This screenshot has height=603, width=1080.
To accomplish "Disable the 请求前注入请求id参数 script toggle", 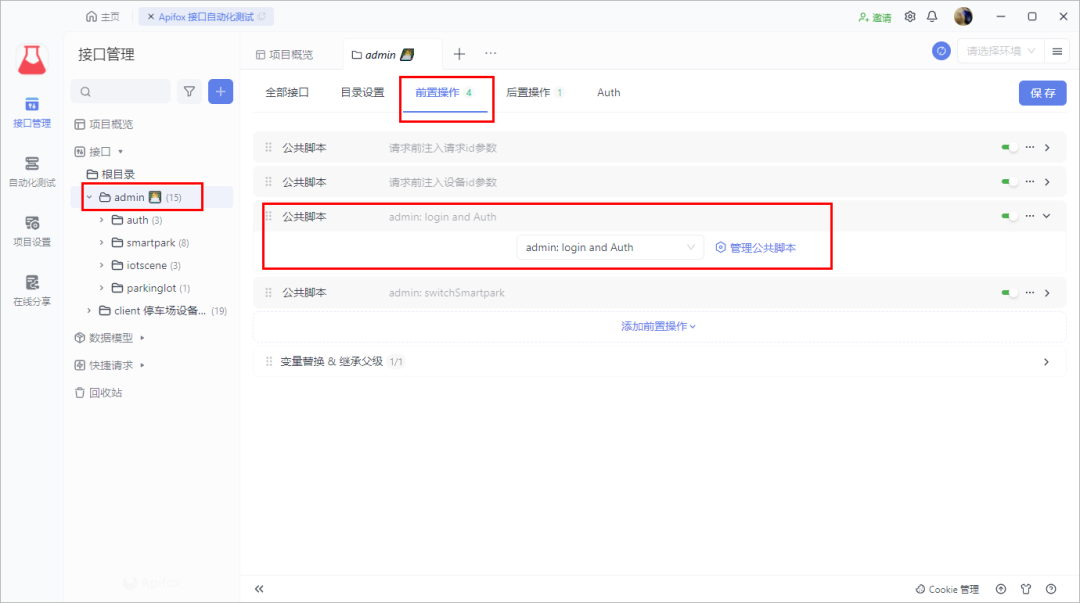I will (1009, 146).
